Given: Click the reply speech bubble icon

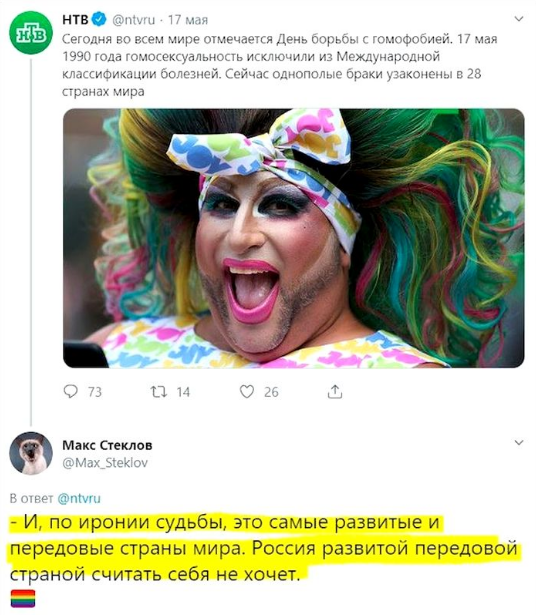Looking at the screenshot, I should coord(71,391).
